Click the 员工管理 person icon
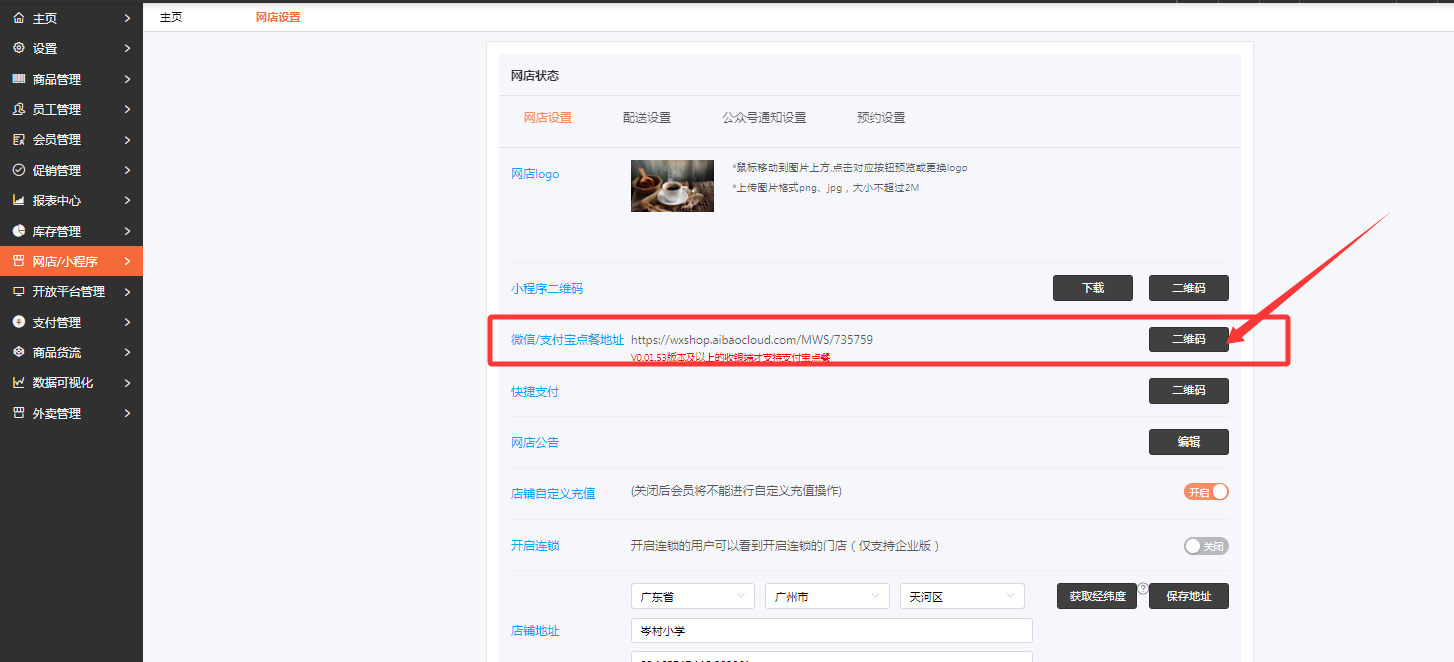Screen dimensions: 1454x662 (18, 109)
